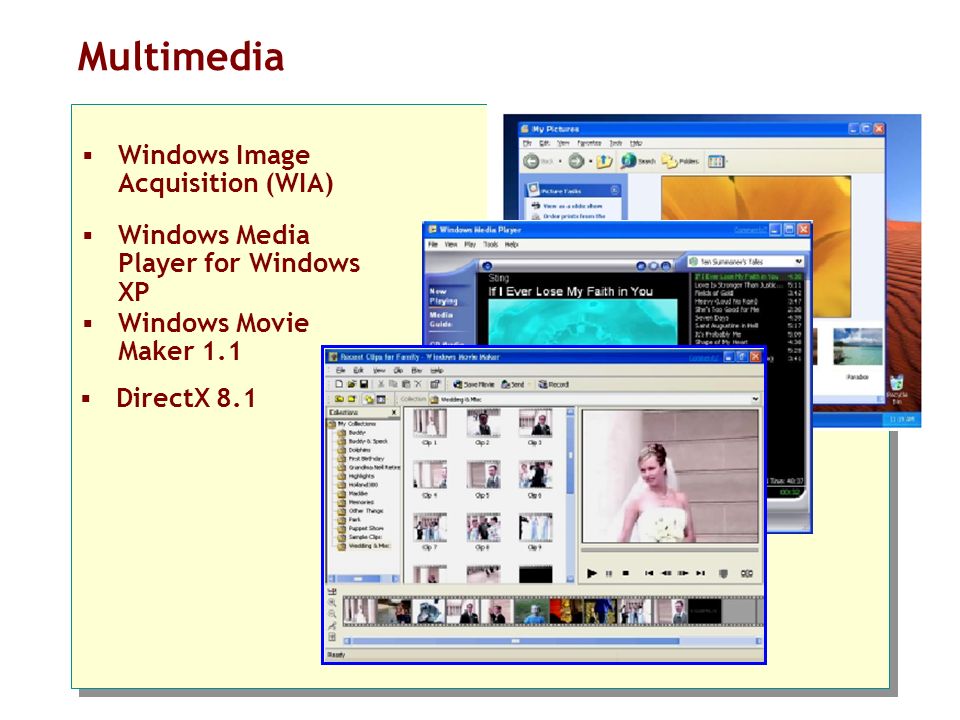960x720 pixels.
Task: Select Clip 6 thumbnail in Movie Maker
Action: tap(535, 474)
